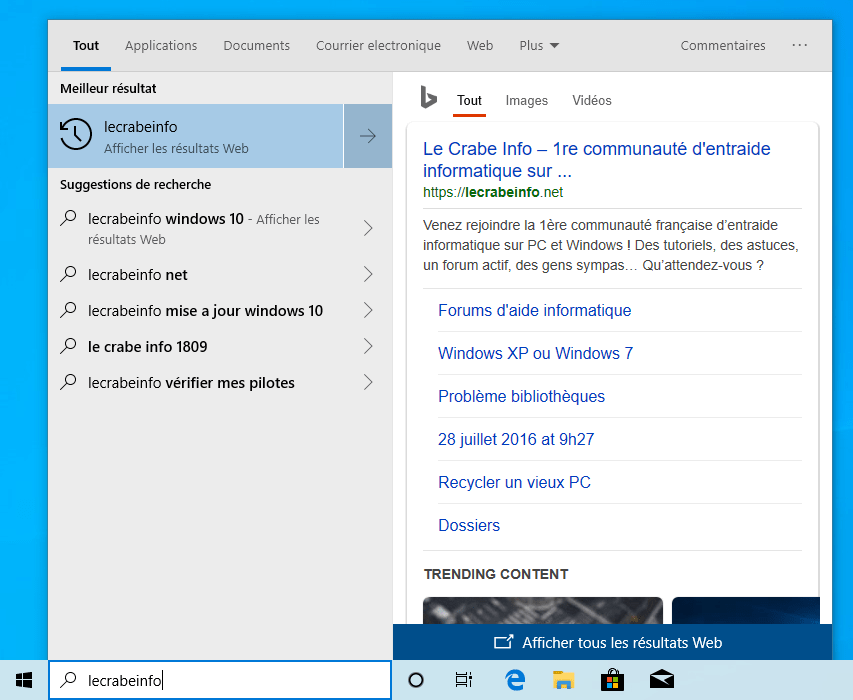Switch to the Courrier electronique tab
Screen dimensions: 853x700
[x=378, y=46]
